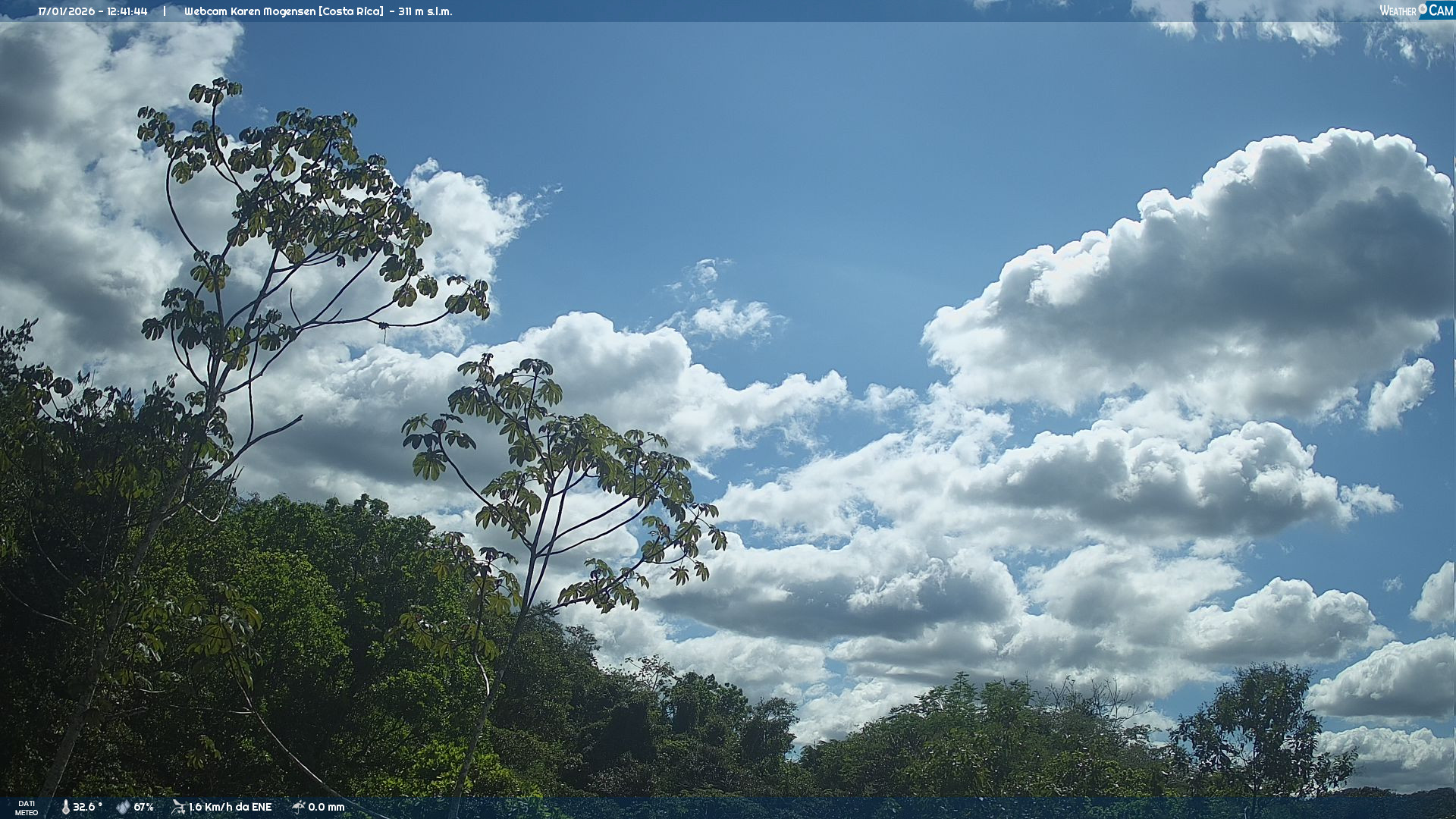
Task: Click the ENE wind direction text
Action: tap(262, 807)
